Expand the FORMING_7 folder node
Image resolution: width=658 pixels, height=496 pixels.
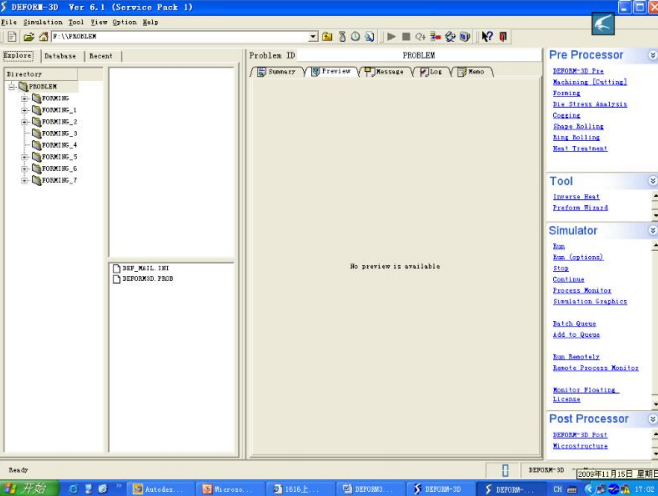tap(25, 180)
